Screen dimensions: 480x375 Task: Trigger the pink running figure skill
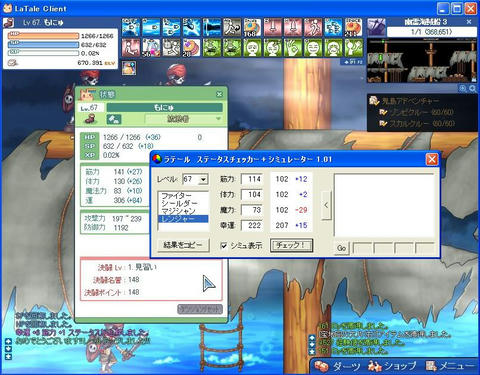tap(313, 27)
